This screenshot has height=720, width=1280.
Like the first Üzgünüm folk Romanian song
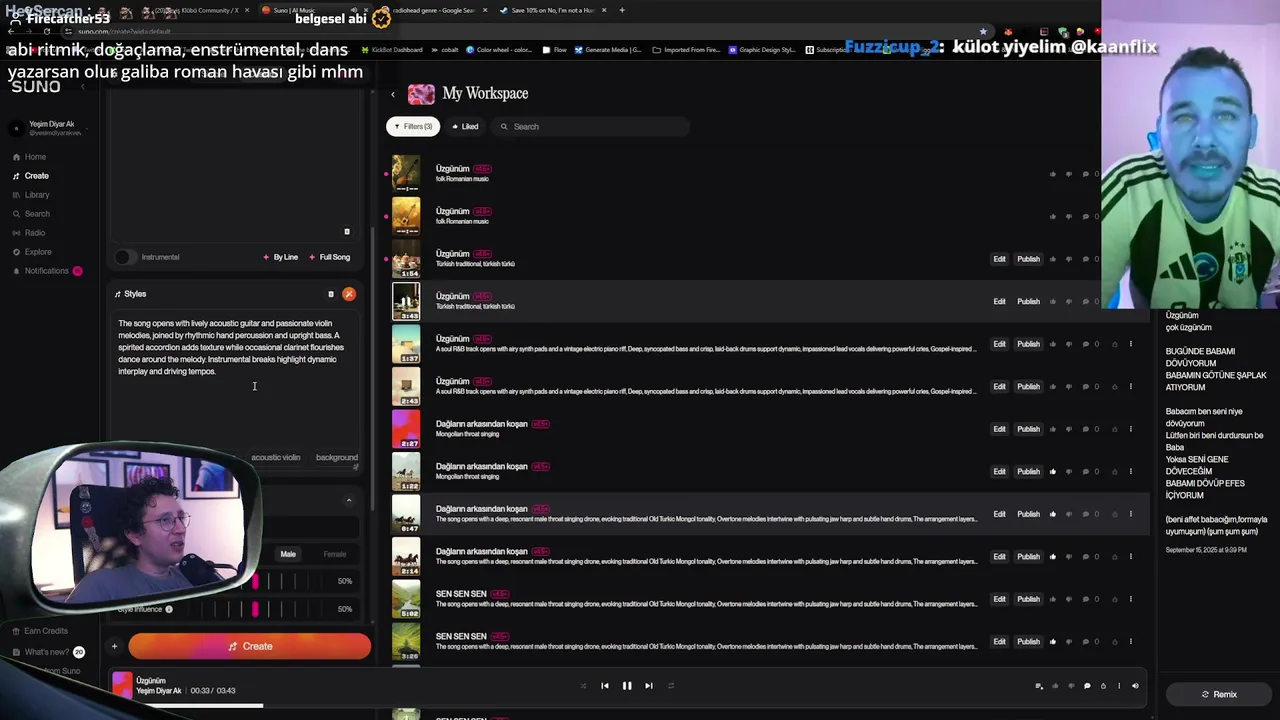pyautogui.click(x=1053, y=174)
